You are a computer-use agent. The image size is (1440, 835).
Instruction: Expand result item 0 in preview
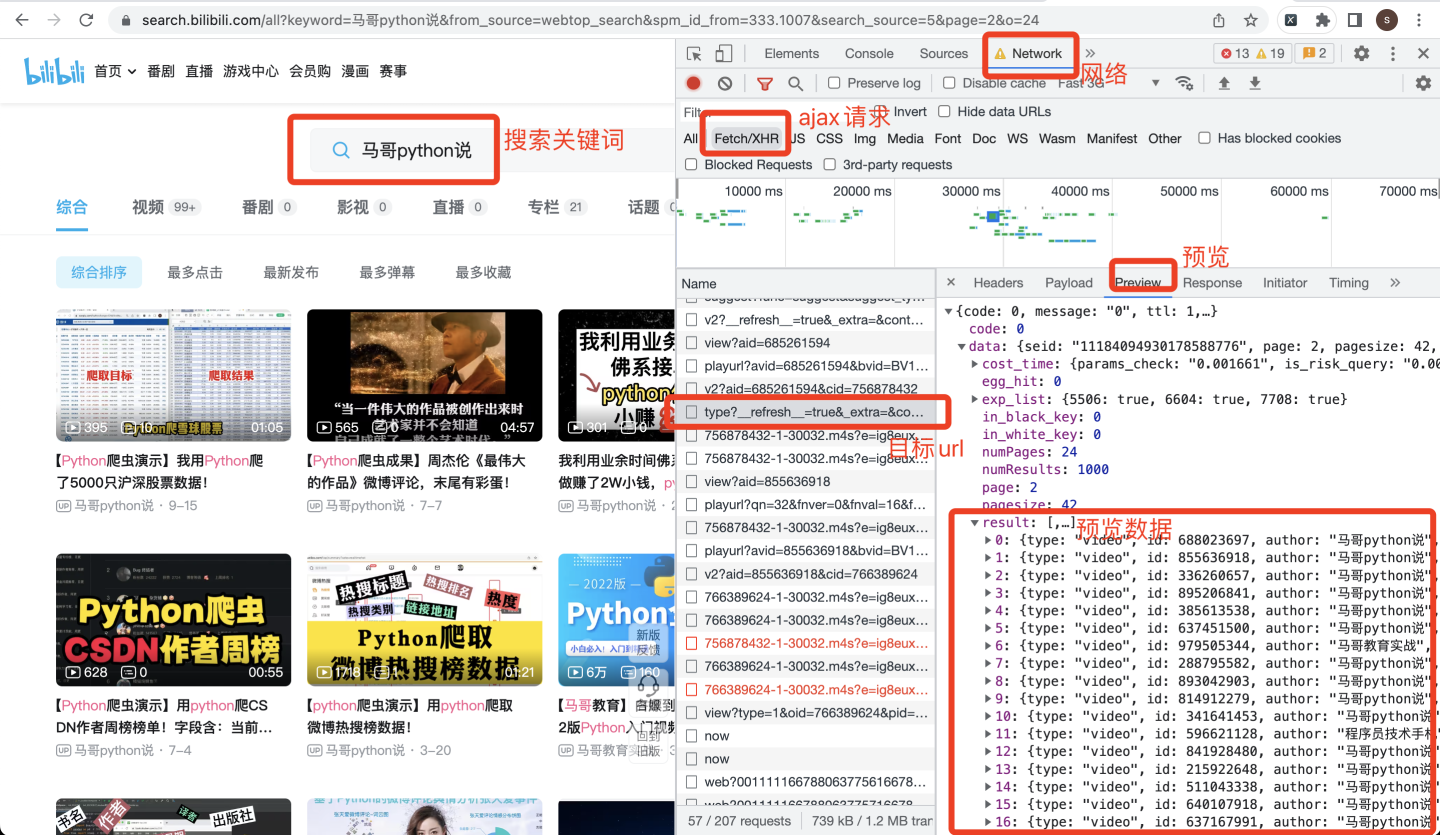(988, 540)
